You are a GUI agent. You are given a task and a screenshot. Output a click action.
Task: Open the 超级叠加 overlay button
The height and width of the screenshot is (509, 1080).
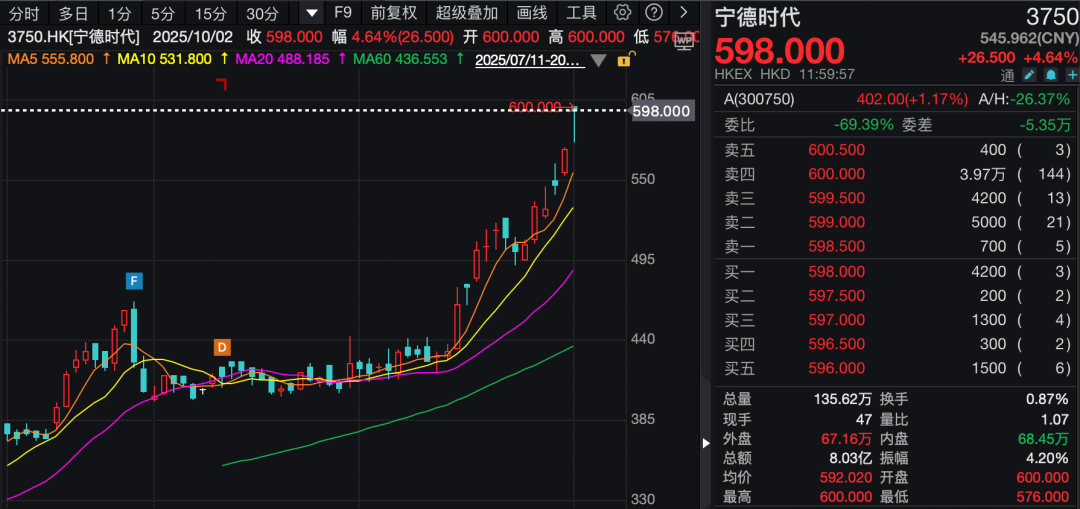tap(466, 13)
